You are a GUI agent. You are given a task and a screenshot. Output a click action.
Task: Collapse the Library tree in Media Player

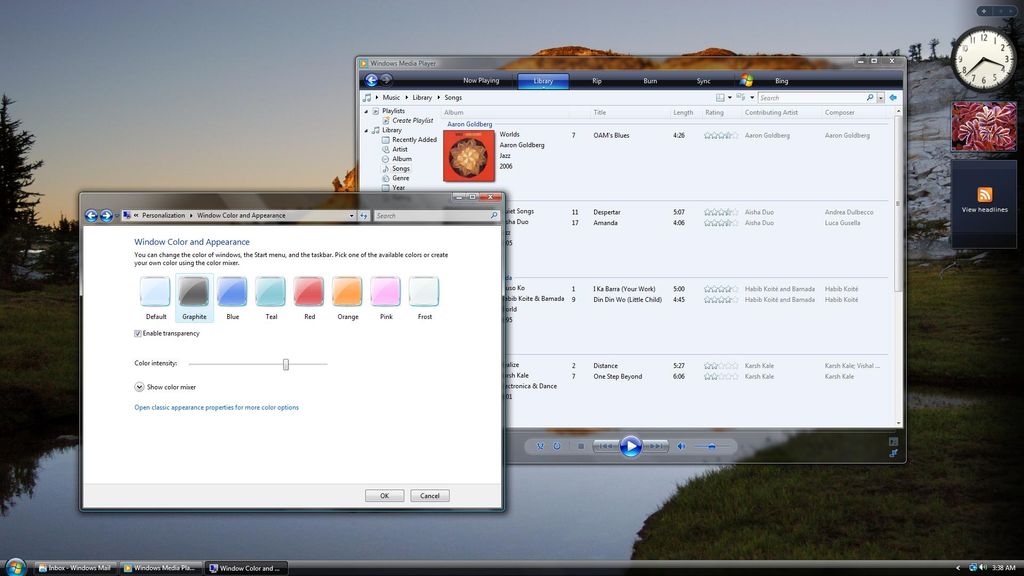tap(365, 129)
